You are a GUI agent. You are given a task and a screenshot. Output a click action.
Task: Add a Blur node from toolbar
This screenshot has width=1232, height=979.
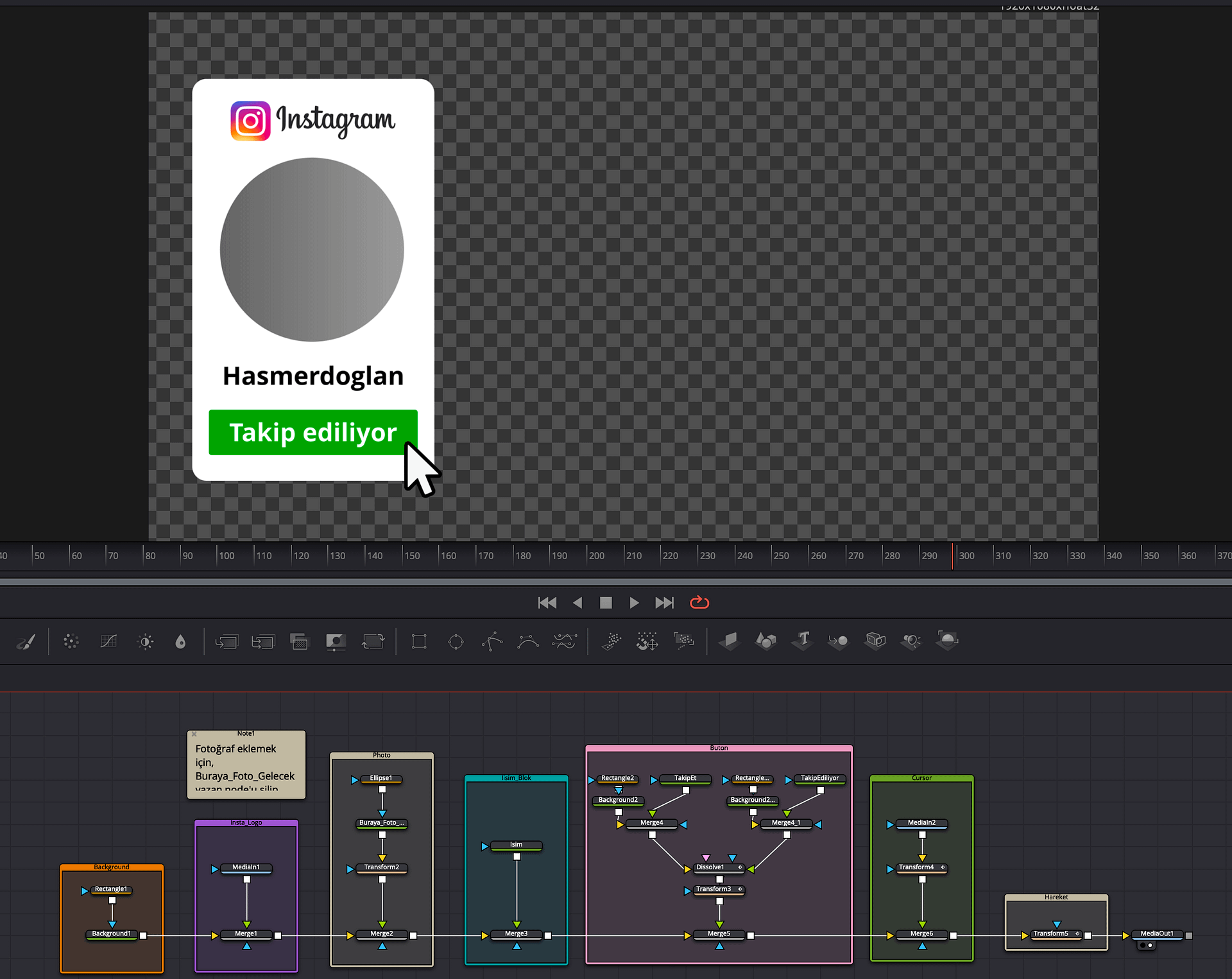point(180,641)
